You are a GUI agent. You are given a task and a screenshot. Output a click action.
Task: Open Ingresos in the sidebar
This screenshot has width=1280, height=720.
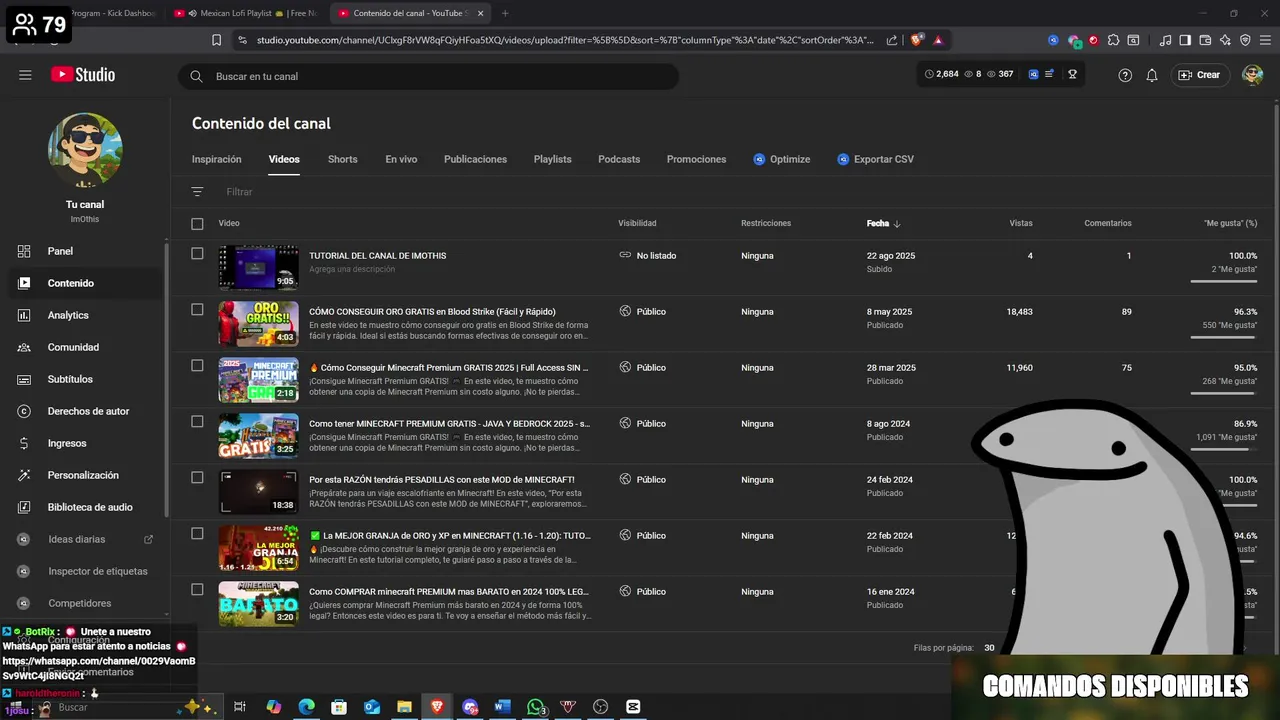pyautogui.click(x=67, y=443)
